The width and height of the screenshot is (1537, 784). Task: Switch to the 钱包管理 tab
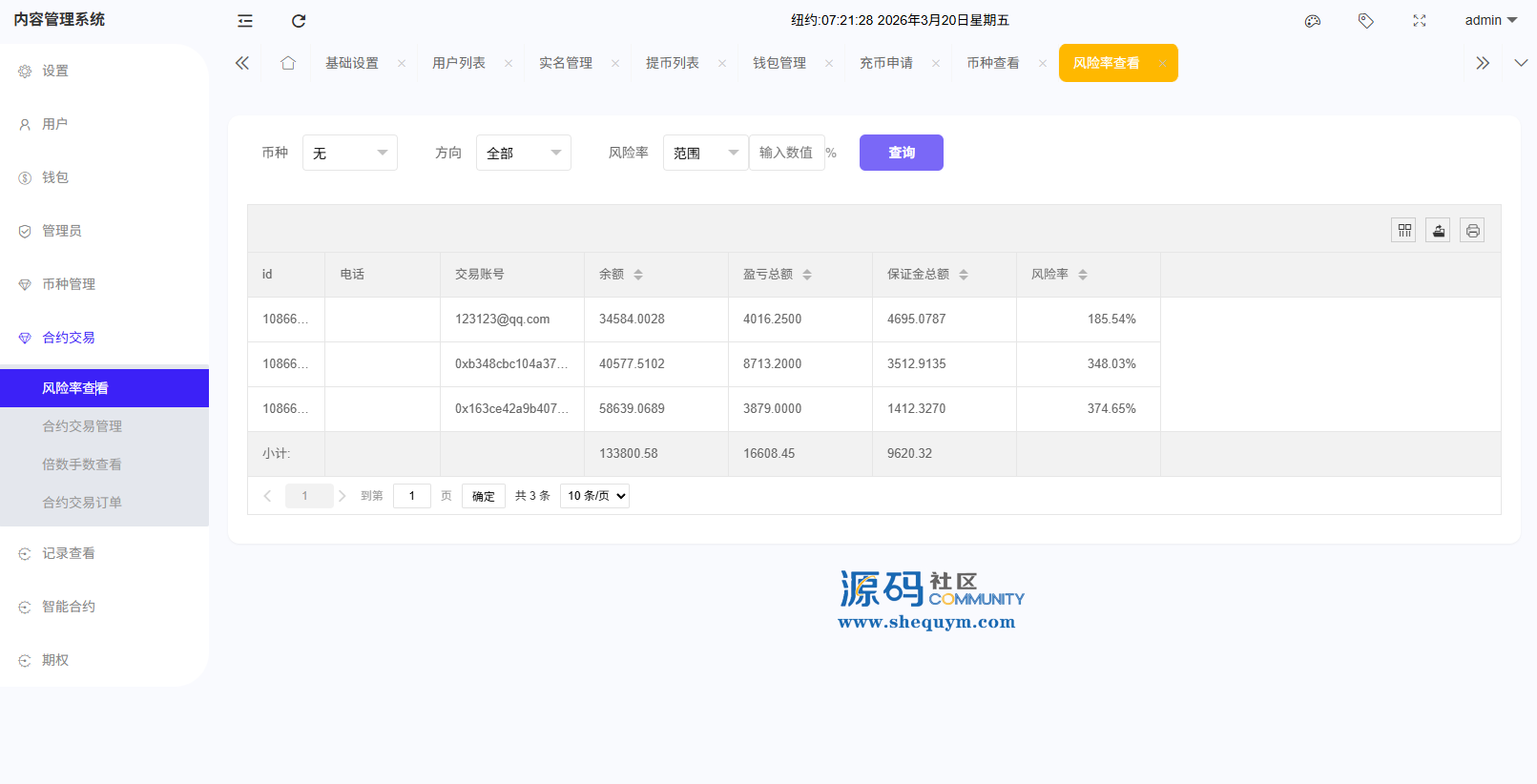click(x=779, y=63)
